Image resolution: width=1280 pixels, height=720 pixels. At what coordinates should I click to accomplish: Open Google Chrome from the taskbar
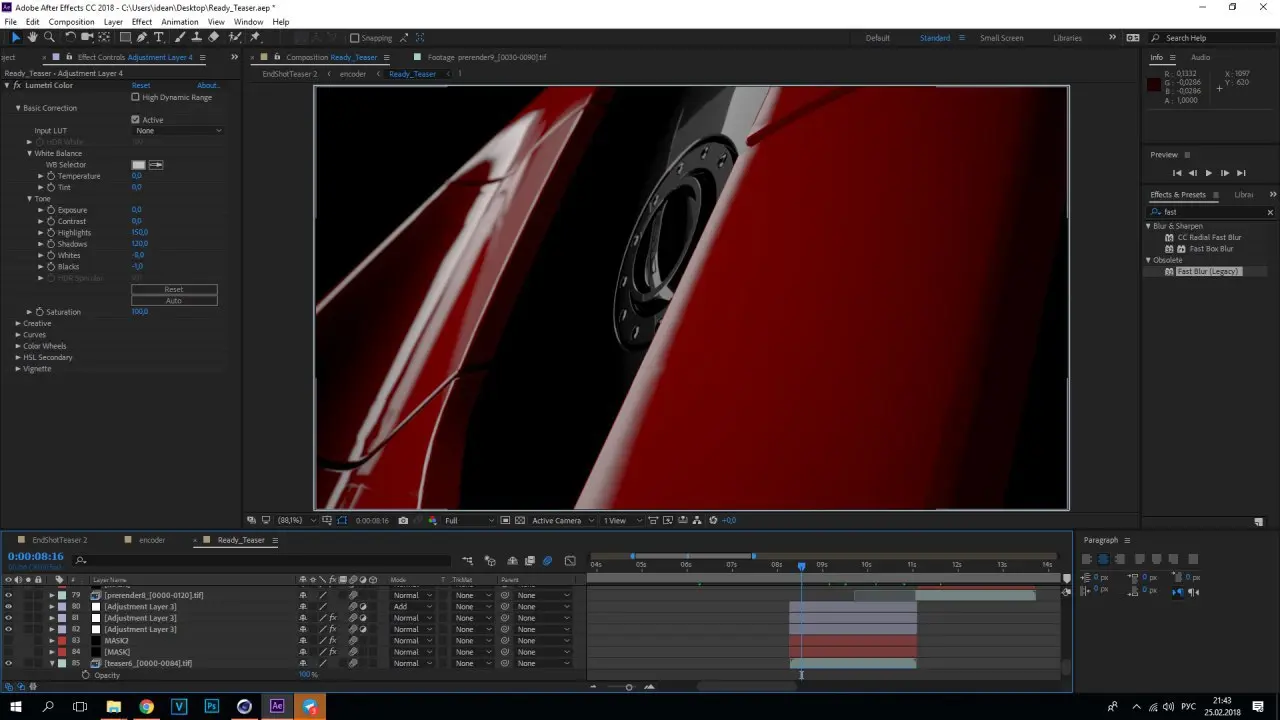[x=147, y=706]
